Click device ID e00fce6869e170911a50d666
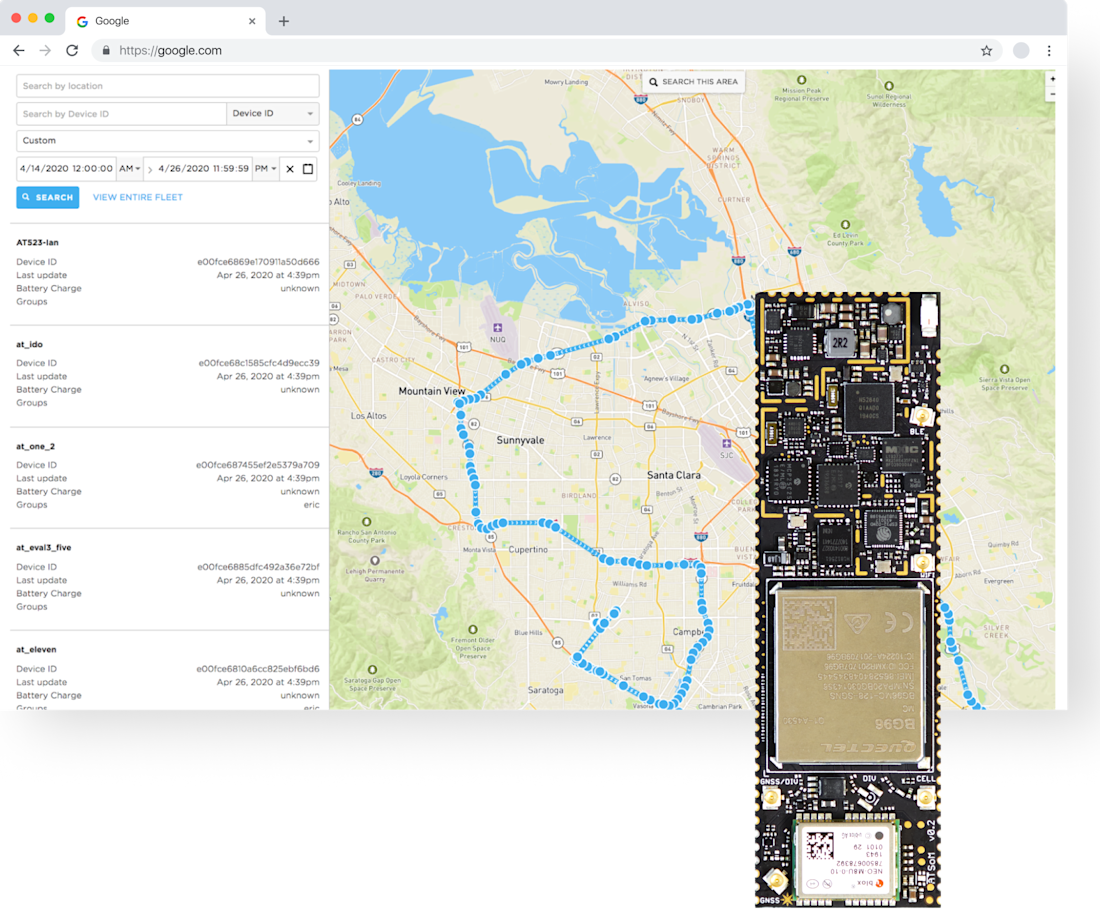The height and width of the screenshot is (922, 1100). tap(258, 262)
